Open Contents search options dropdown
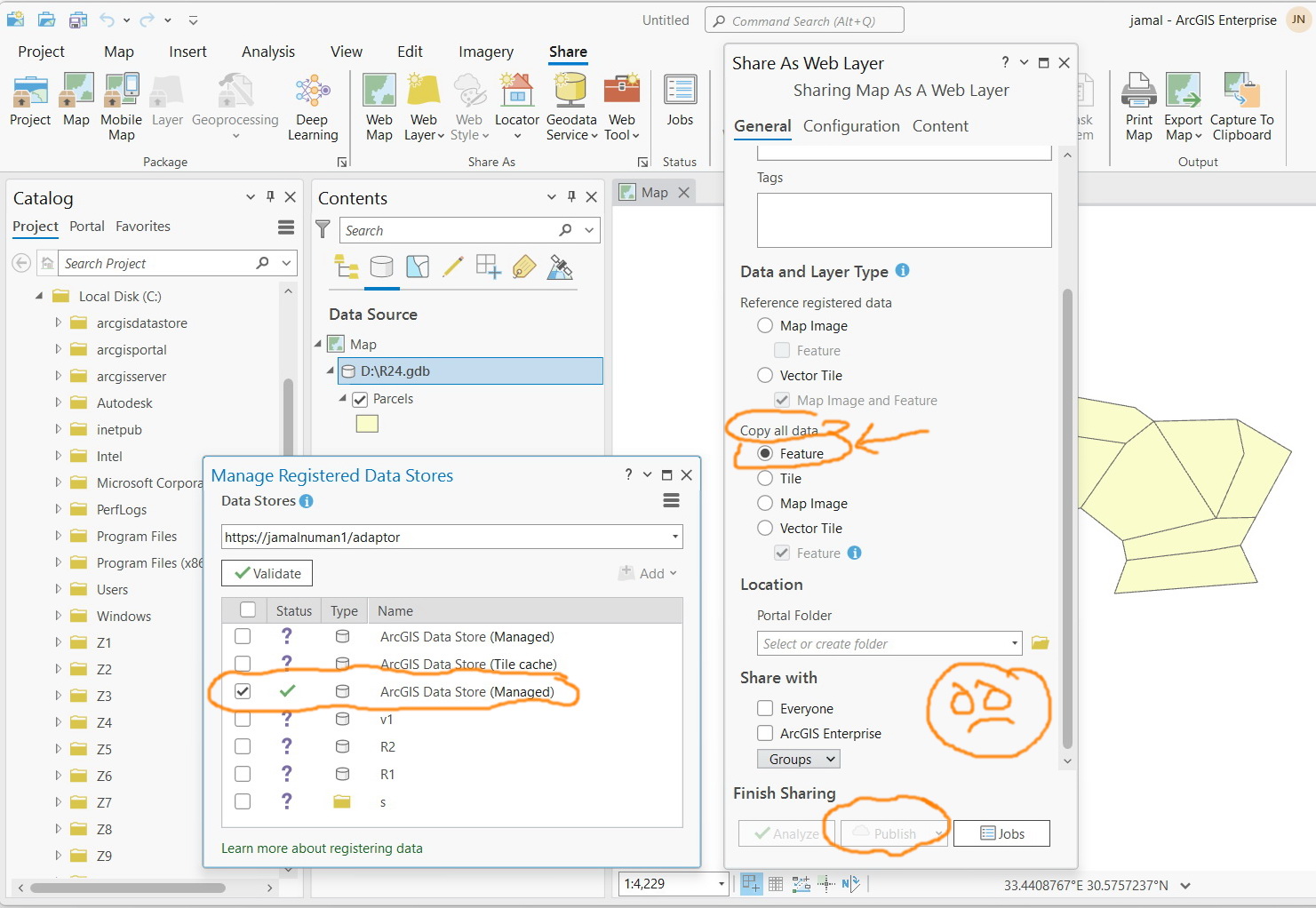This screenshot has width=1316, height=908. click(x=589, y=230)
